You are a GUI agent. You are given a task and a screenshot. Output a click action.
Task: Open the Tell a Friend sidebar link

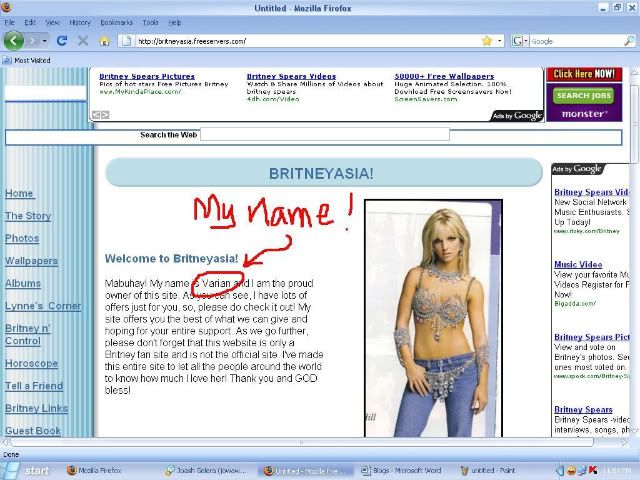tap(34, 386)
